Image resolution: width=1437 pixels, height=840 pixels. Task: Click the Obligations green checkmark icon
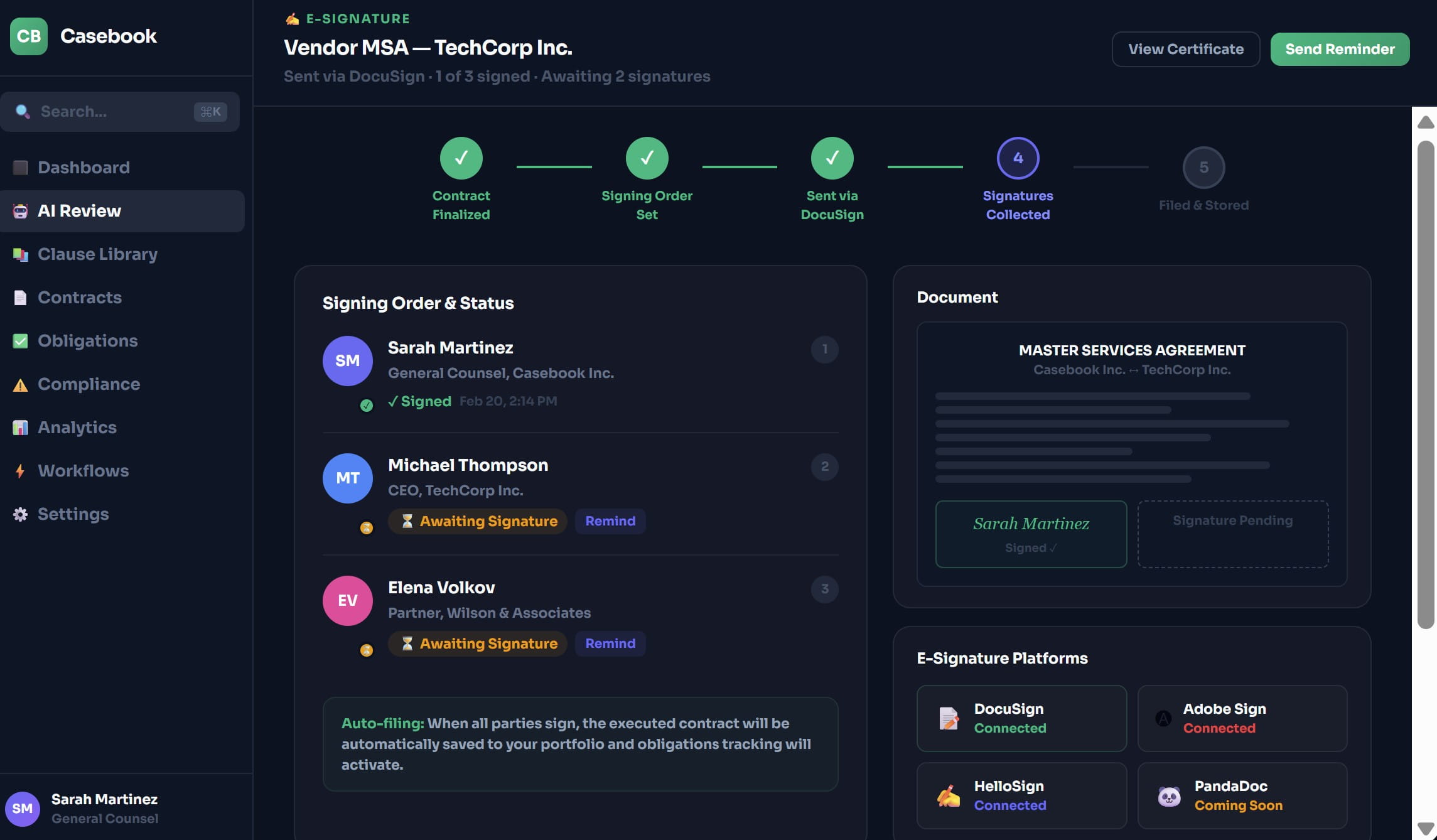coord(20,341)
